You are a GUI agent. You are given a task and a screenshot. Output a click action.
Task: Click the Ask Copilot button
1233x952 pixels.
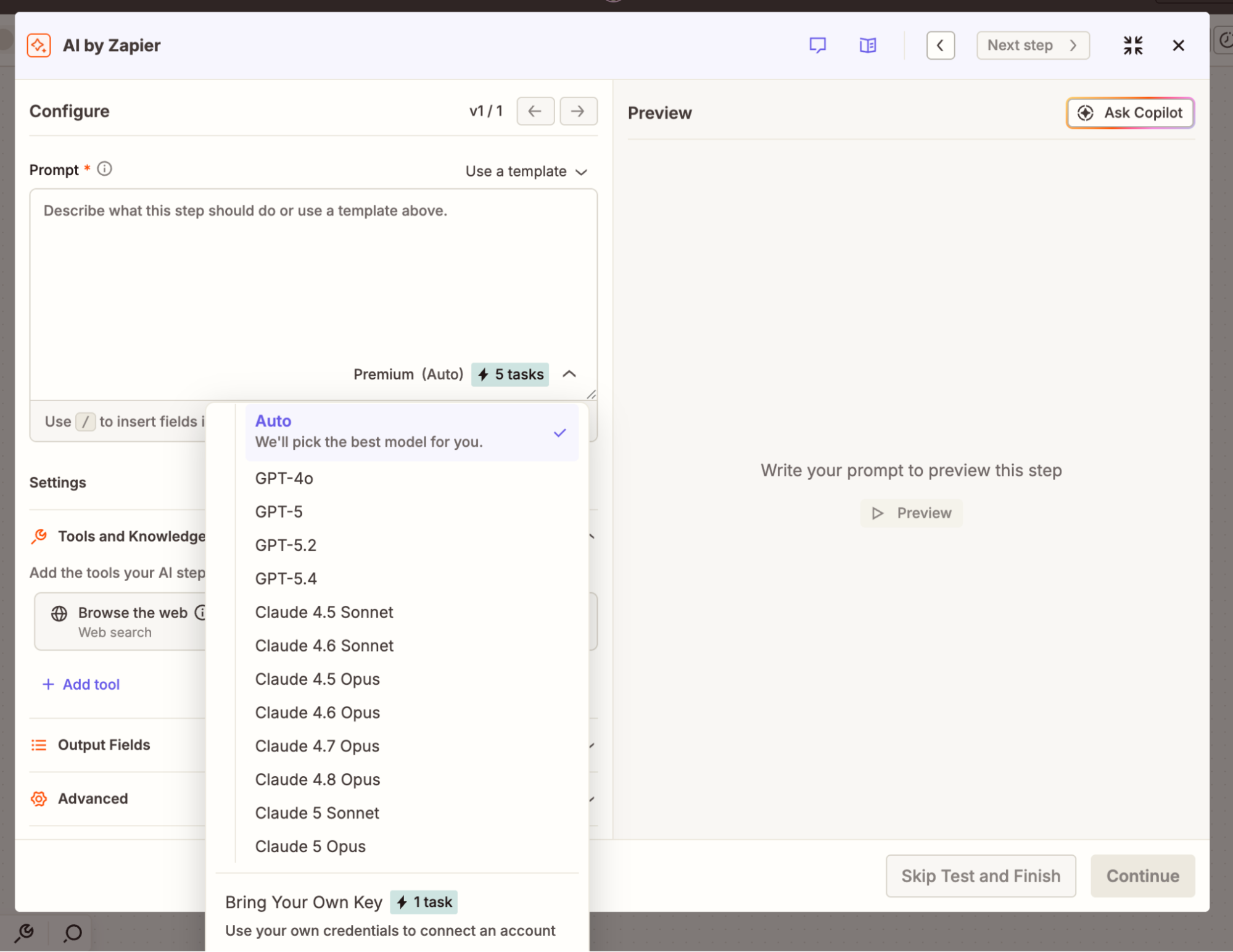click(1130, 113)
